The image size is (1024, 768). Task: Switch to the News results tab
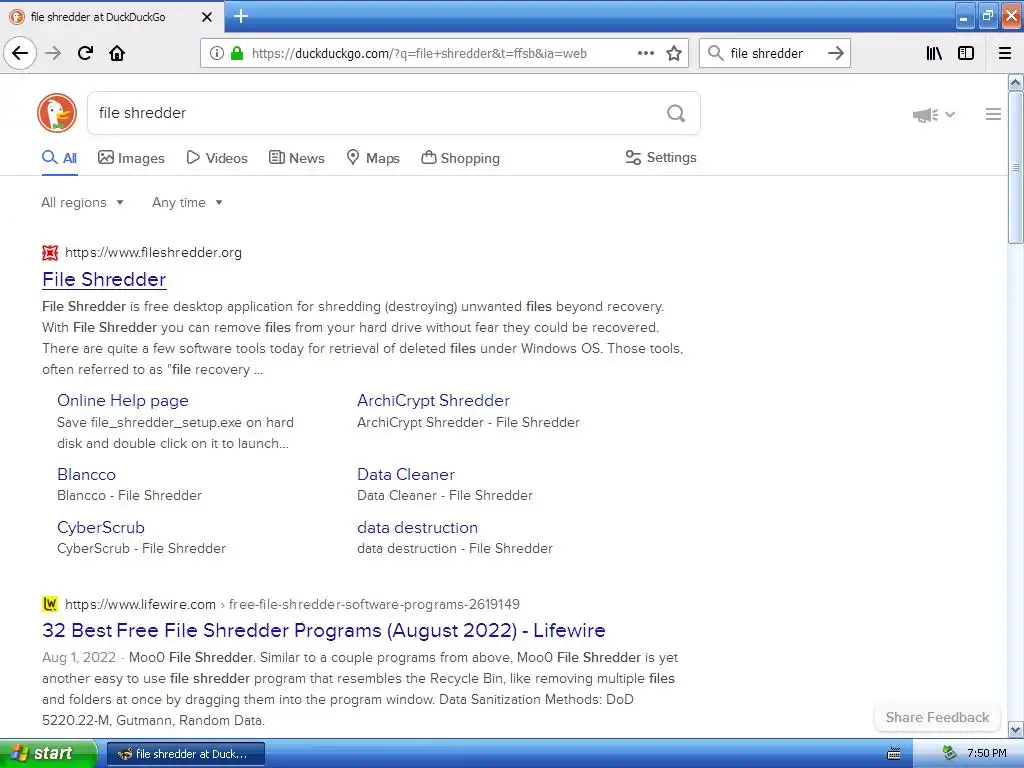click(296, 158)
